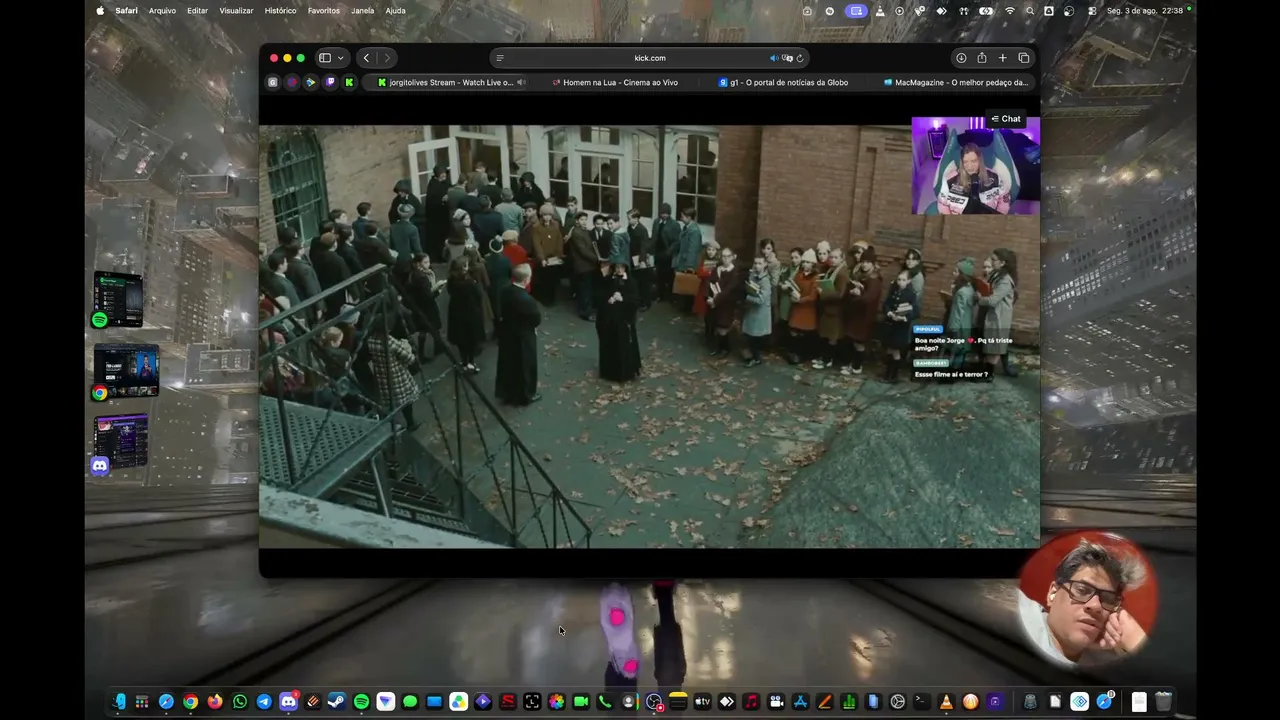Open Spotify from the Dock
The height and width of the screenshot is (720, 1280).
(361, 702)
